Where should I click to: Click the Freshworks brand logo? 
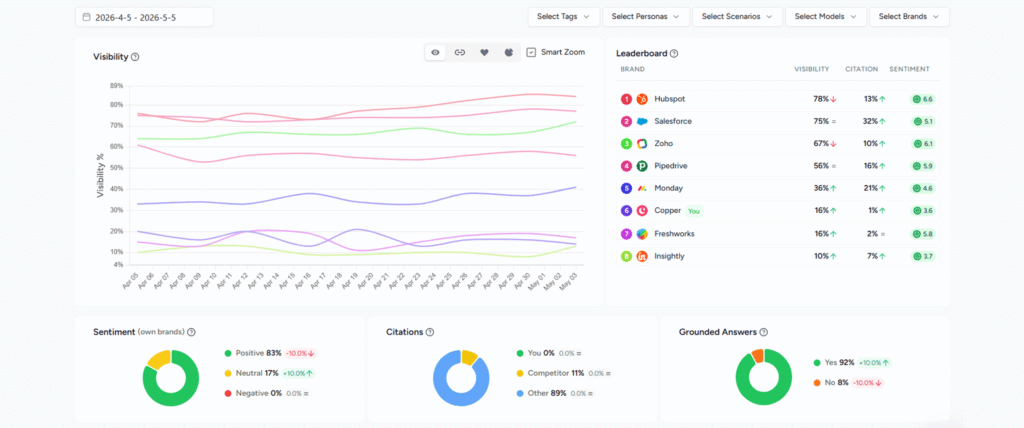(642, 234)
